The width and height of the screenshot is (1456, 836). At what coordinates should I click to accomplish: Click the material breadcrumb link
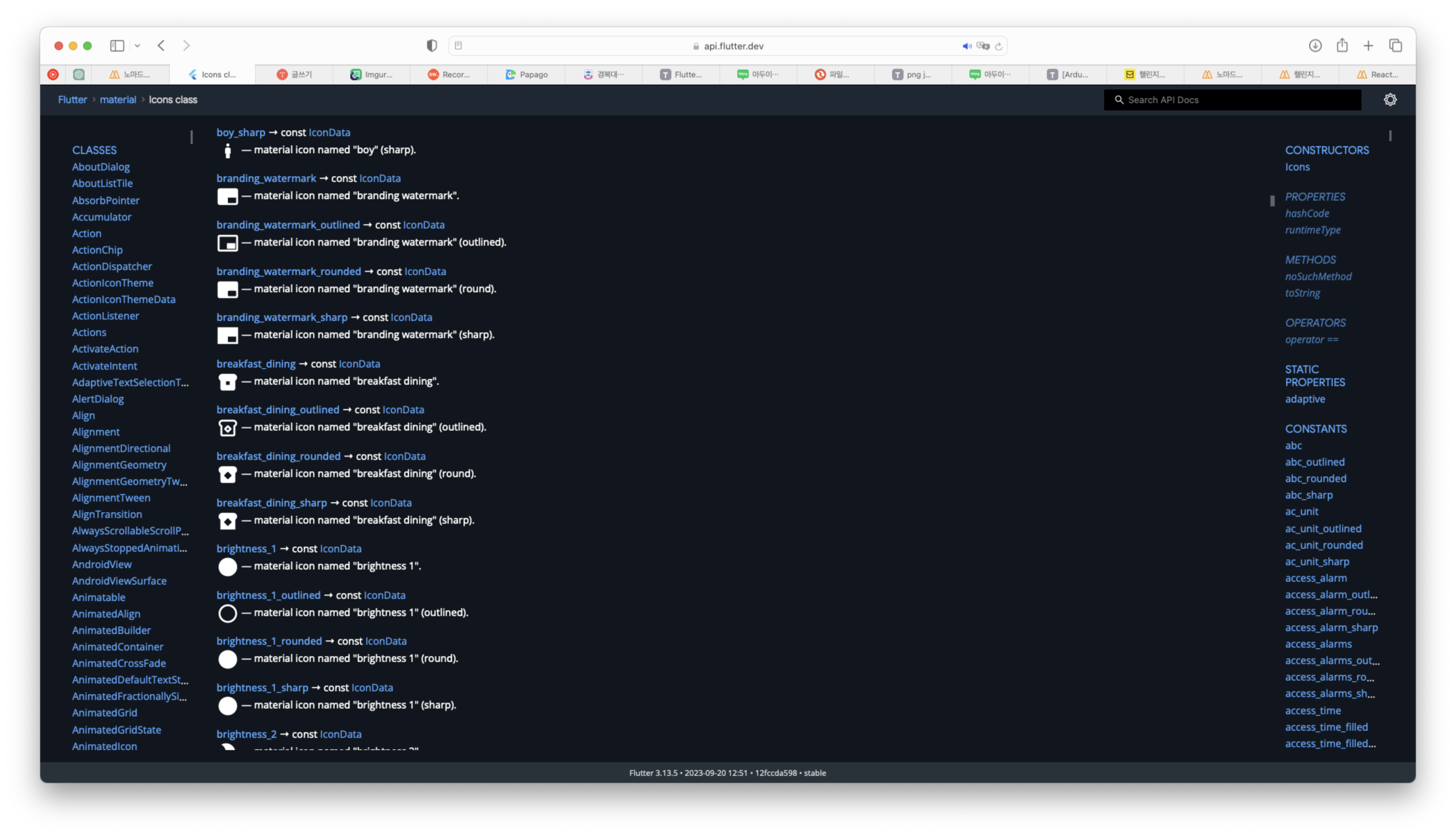[118, 99]
